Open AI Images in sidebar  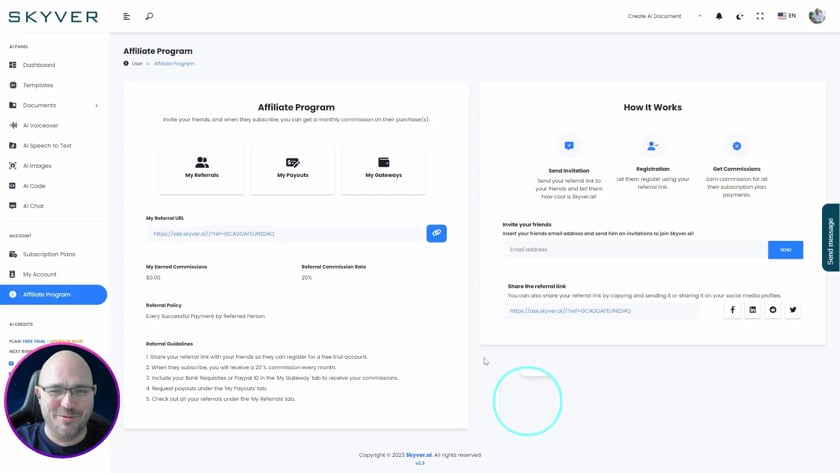37,166
